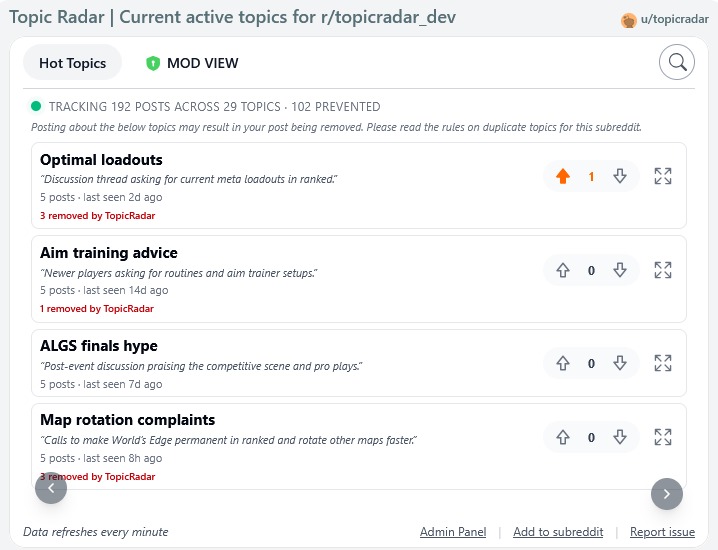Upvote the ALGS finals hype topic

click(x=563, y=363)
